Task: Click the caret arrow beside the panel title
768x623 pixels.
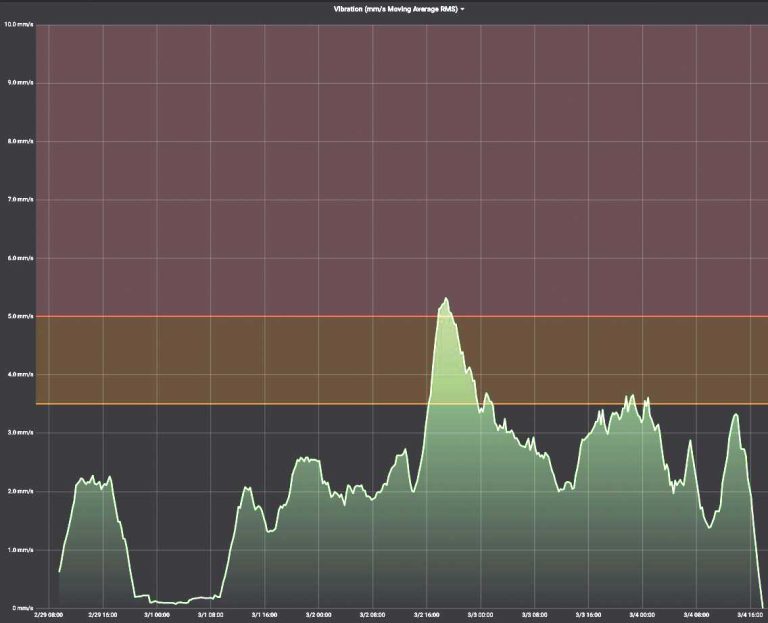Action: (462, 9)
